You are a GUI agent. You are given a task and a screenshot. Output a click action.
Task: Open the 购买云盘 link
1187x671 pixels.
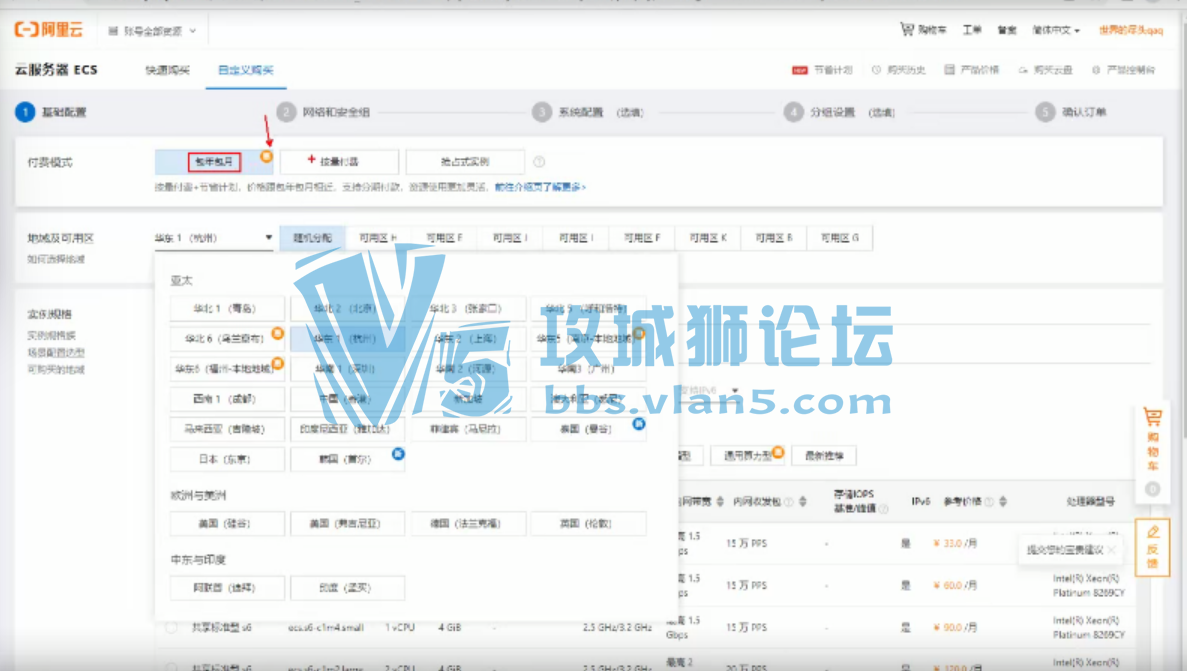[1045, 70]
